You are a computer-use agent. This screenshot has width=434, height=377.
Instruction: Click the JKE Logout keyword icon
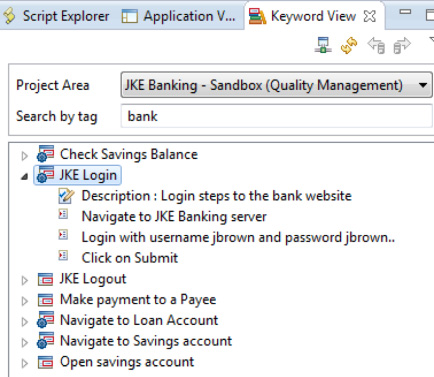tap(45, 279)
